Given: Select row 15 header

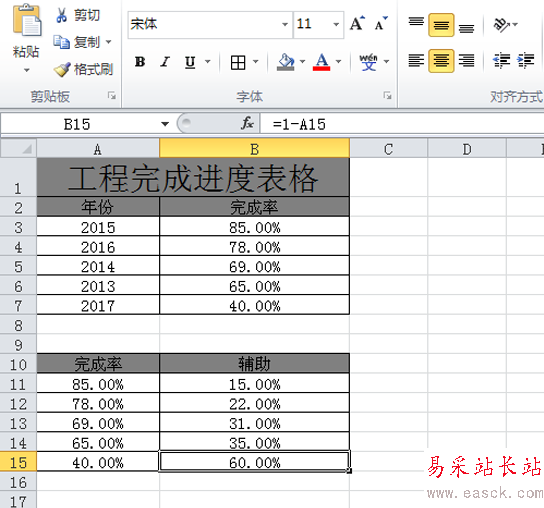Looking at the screenshot, I should (x=18, y=462).
